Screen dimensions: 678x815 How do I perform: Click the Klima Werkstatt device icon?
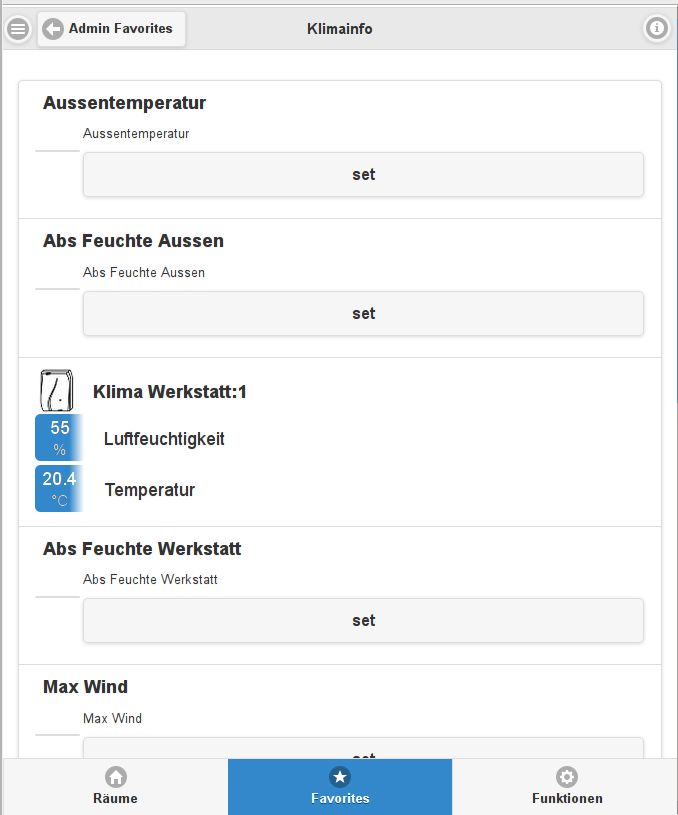point(57,389)
